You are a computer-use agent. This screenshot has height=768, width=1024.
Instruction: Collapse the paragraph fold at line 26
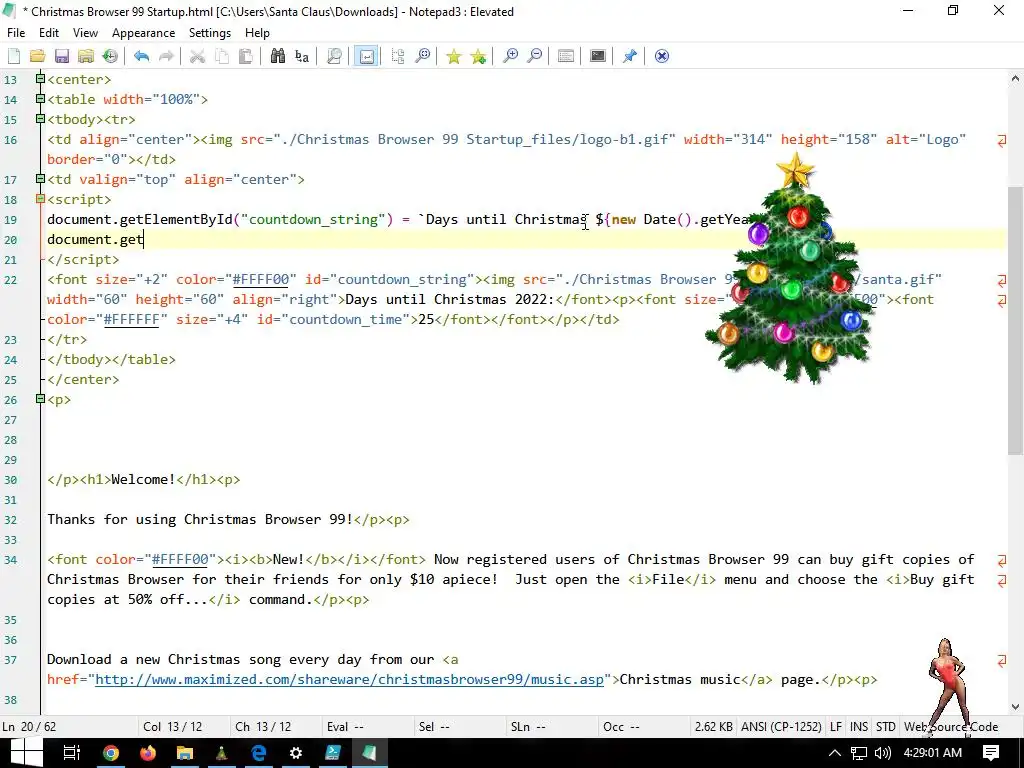click(x=40, y=399)
